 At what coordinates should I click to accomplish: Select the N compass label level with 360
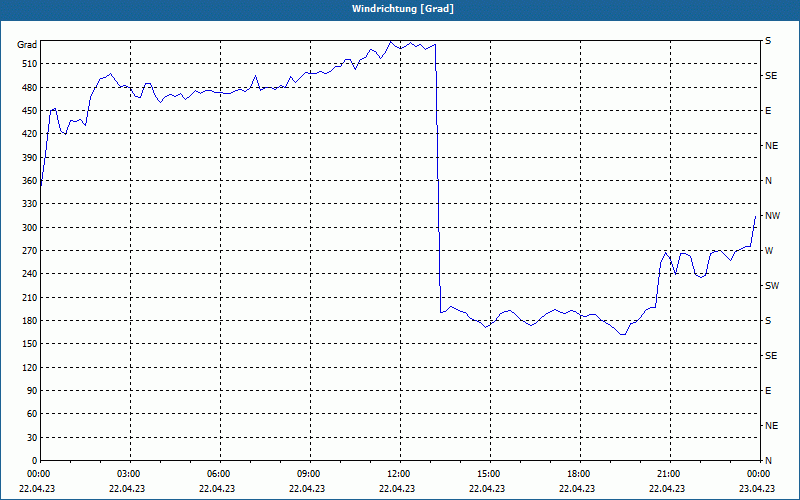[x=768, y=181]
